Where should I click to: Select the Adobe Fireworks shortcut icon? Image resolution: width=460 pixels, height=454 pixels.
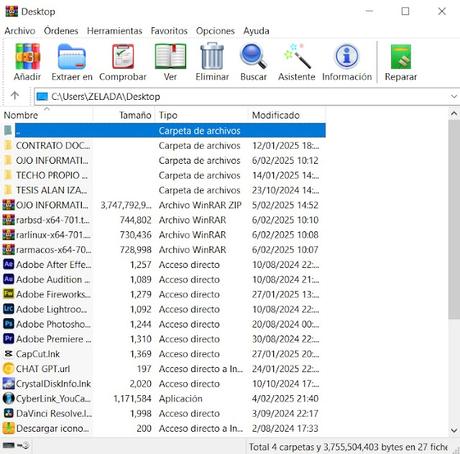[8, 294]
